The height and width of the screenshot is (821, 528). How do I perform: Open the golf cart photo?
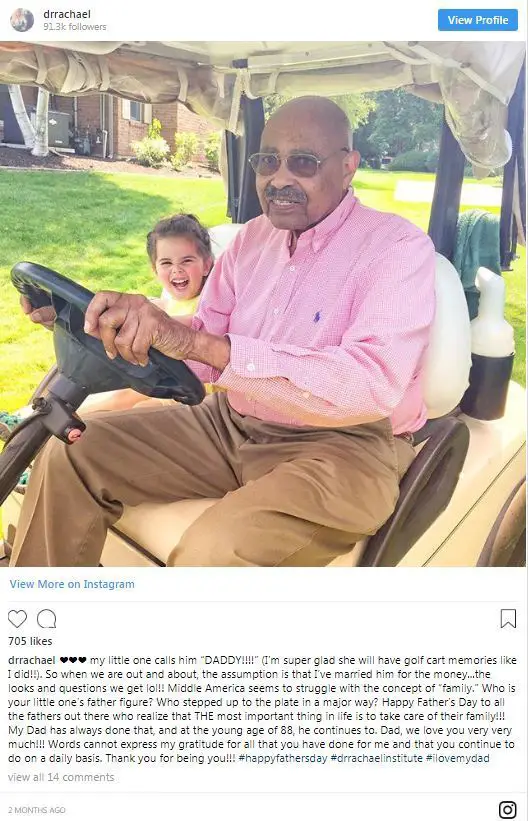click(x=264, y=304)
